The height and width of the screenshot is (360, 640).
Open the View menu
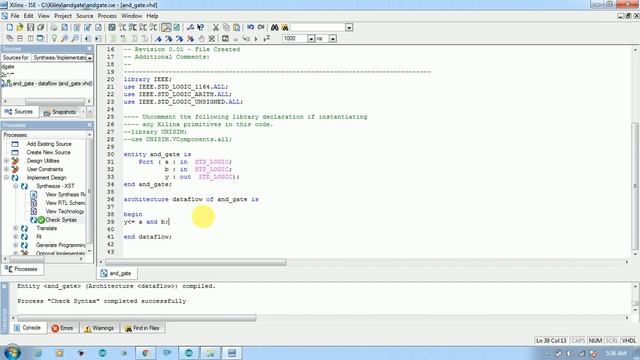[x=44, y=16]
